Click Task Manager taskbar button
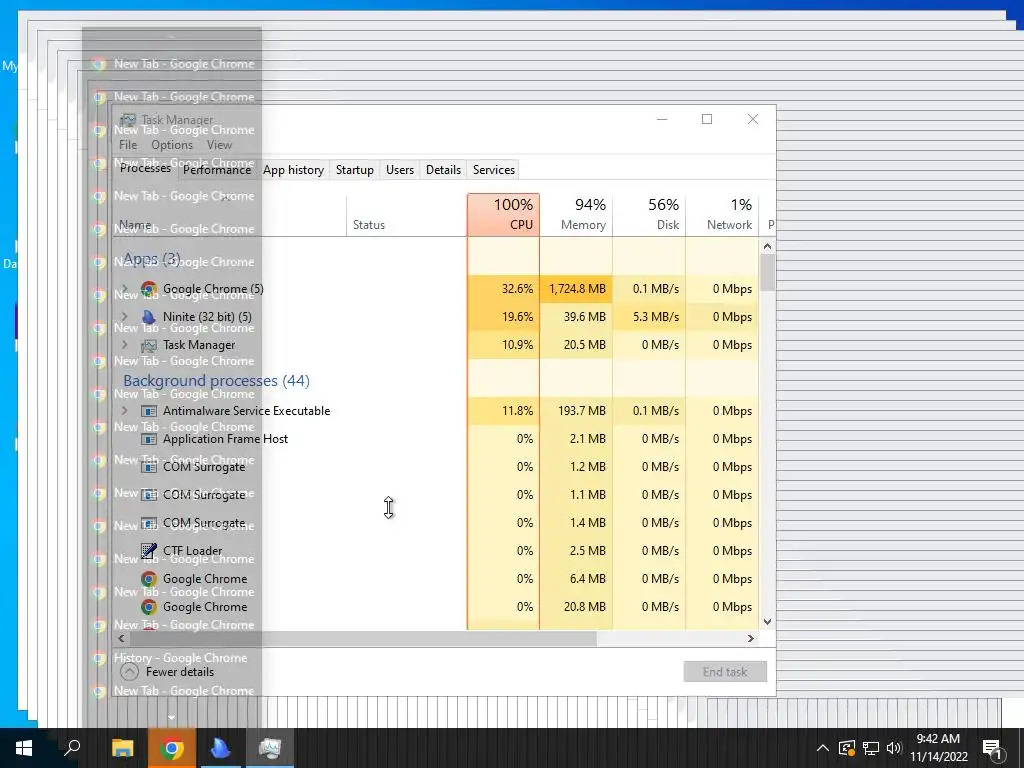This screenshot has width=1024, height=768. tap(270, 748)
